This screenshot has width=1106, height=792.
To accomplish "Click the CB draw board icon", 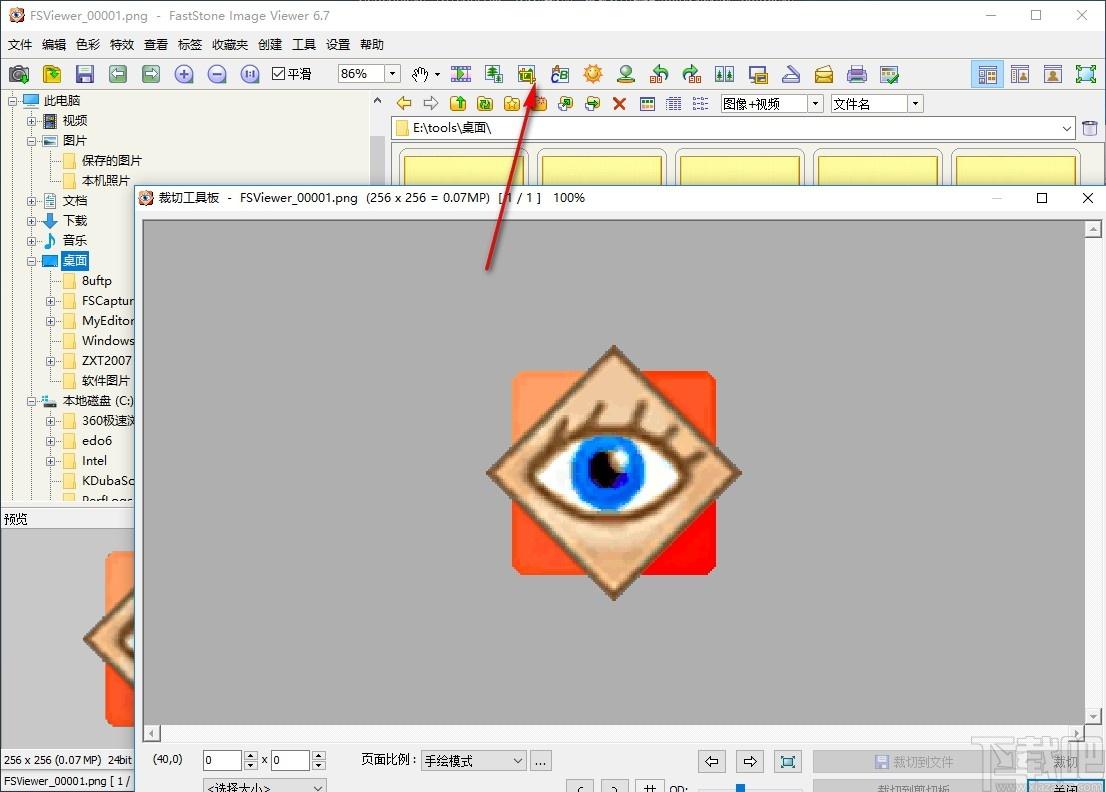I will pyautogui.click(x=559, y=74).
